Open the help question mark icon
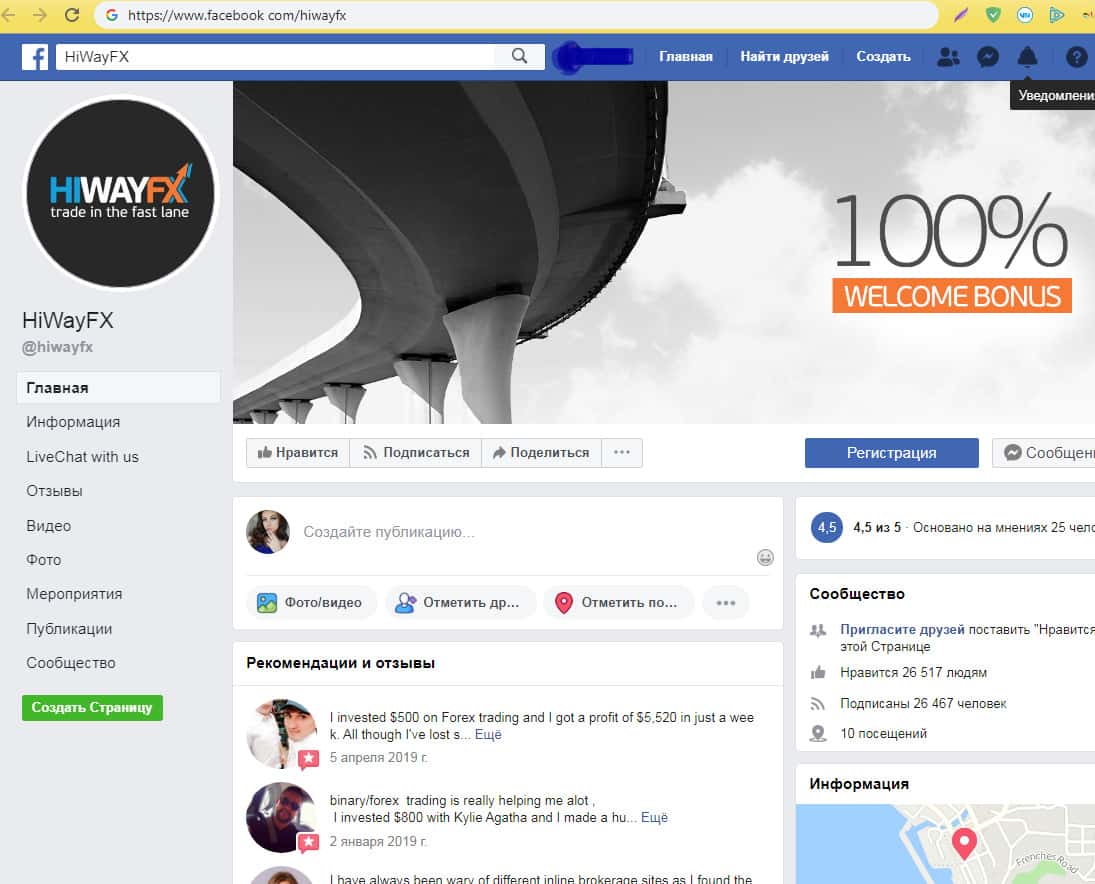 tap(1076, 57)
